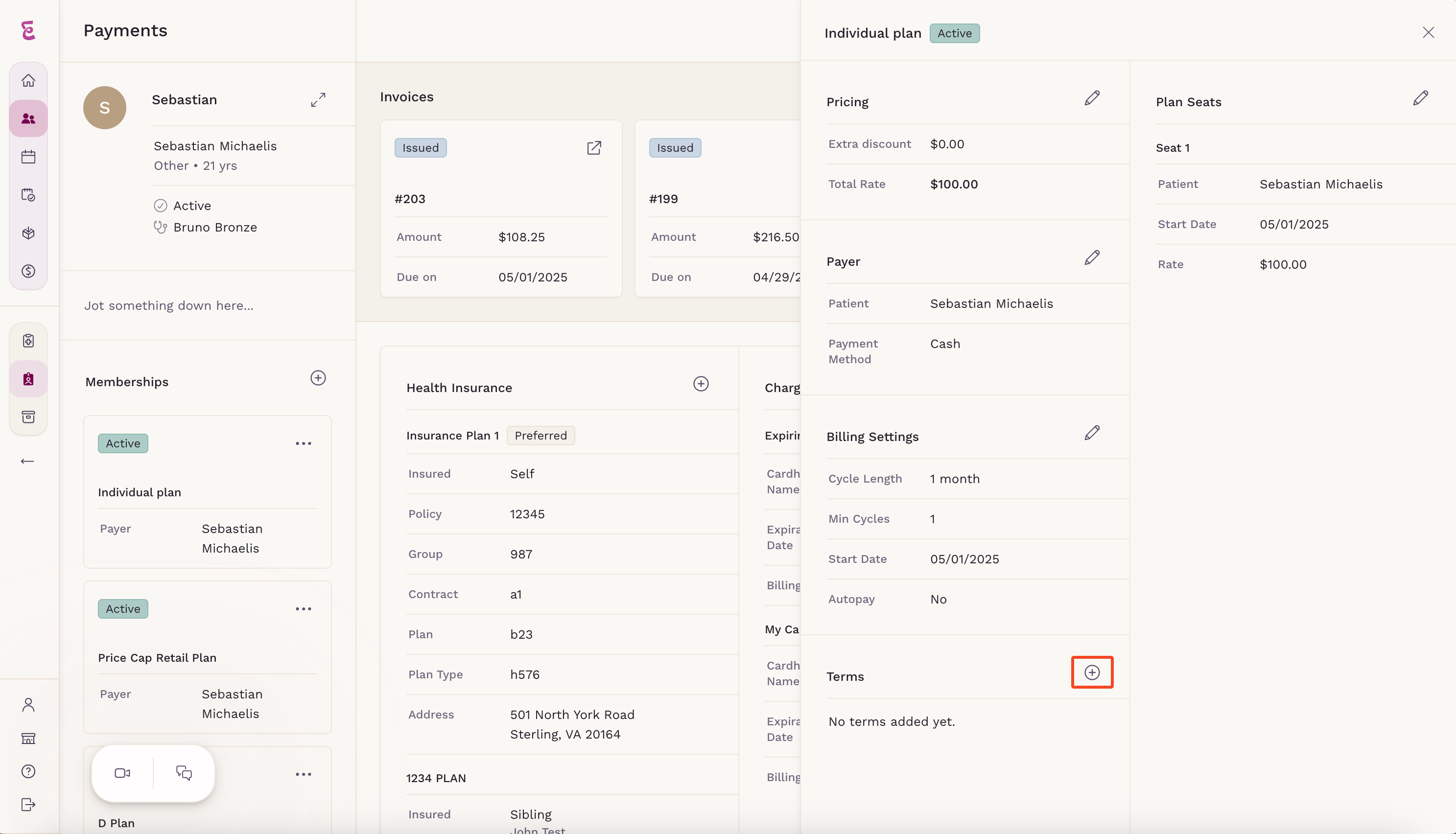Click the address 501 North York Road
Image resolution: width=1456 pixels, height=834 pixels.
tap(572, 715)
